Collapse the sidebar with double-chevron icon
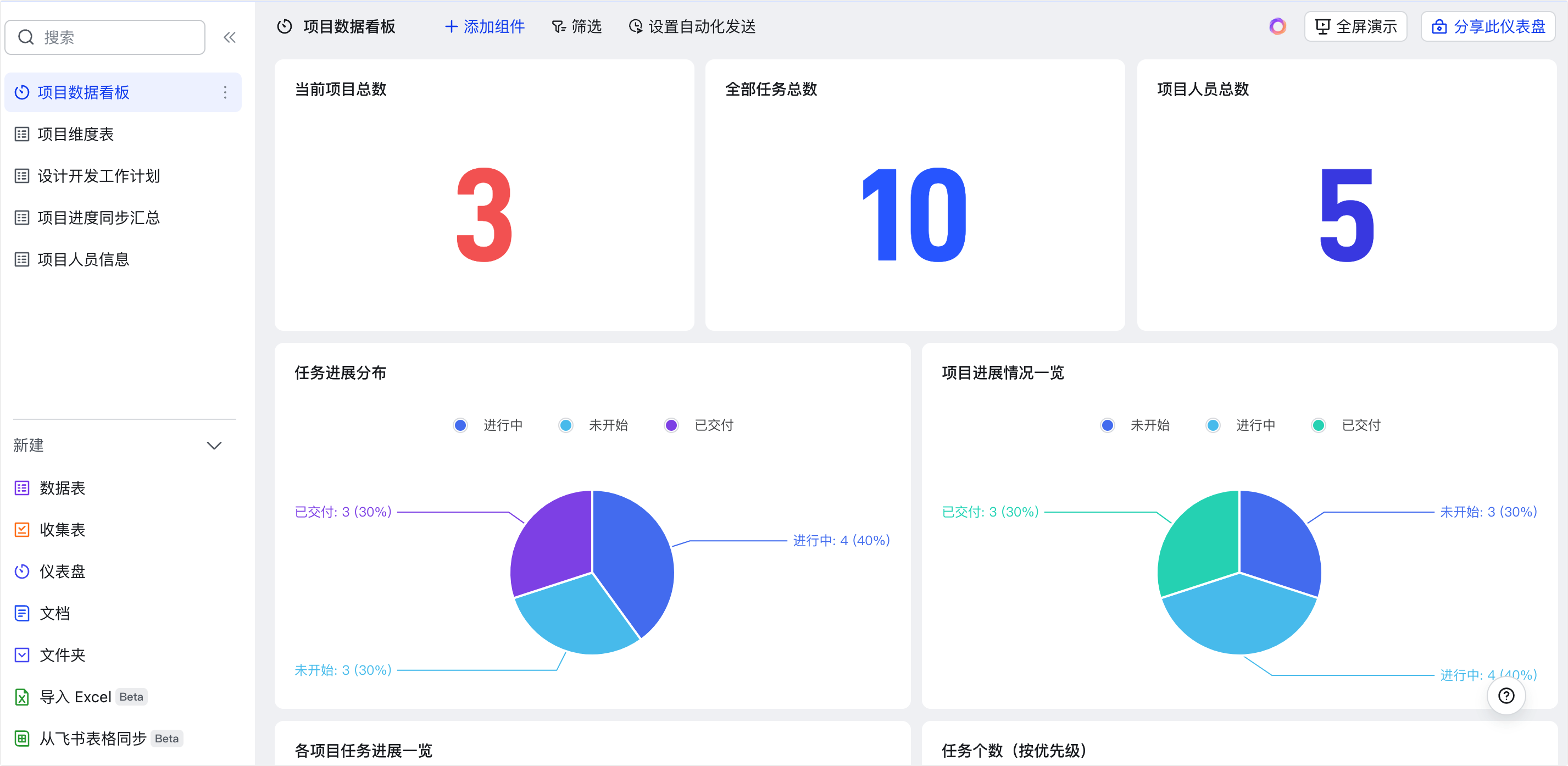Image resolution: width=1568 pixels, height=766 pixels. click(230, 37)
